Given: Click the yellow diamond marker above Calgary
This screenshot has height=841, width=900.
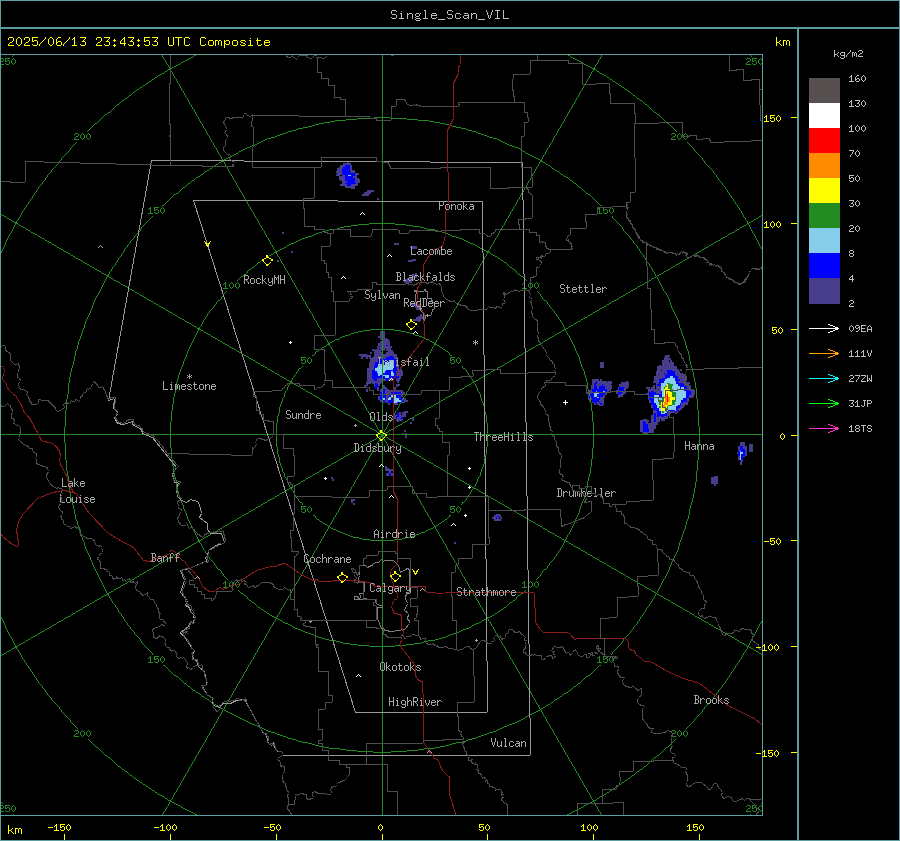Looking at the screenshot, I should 395,576.
